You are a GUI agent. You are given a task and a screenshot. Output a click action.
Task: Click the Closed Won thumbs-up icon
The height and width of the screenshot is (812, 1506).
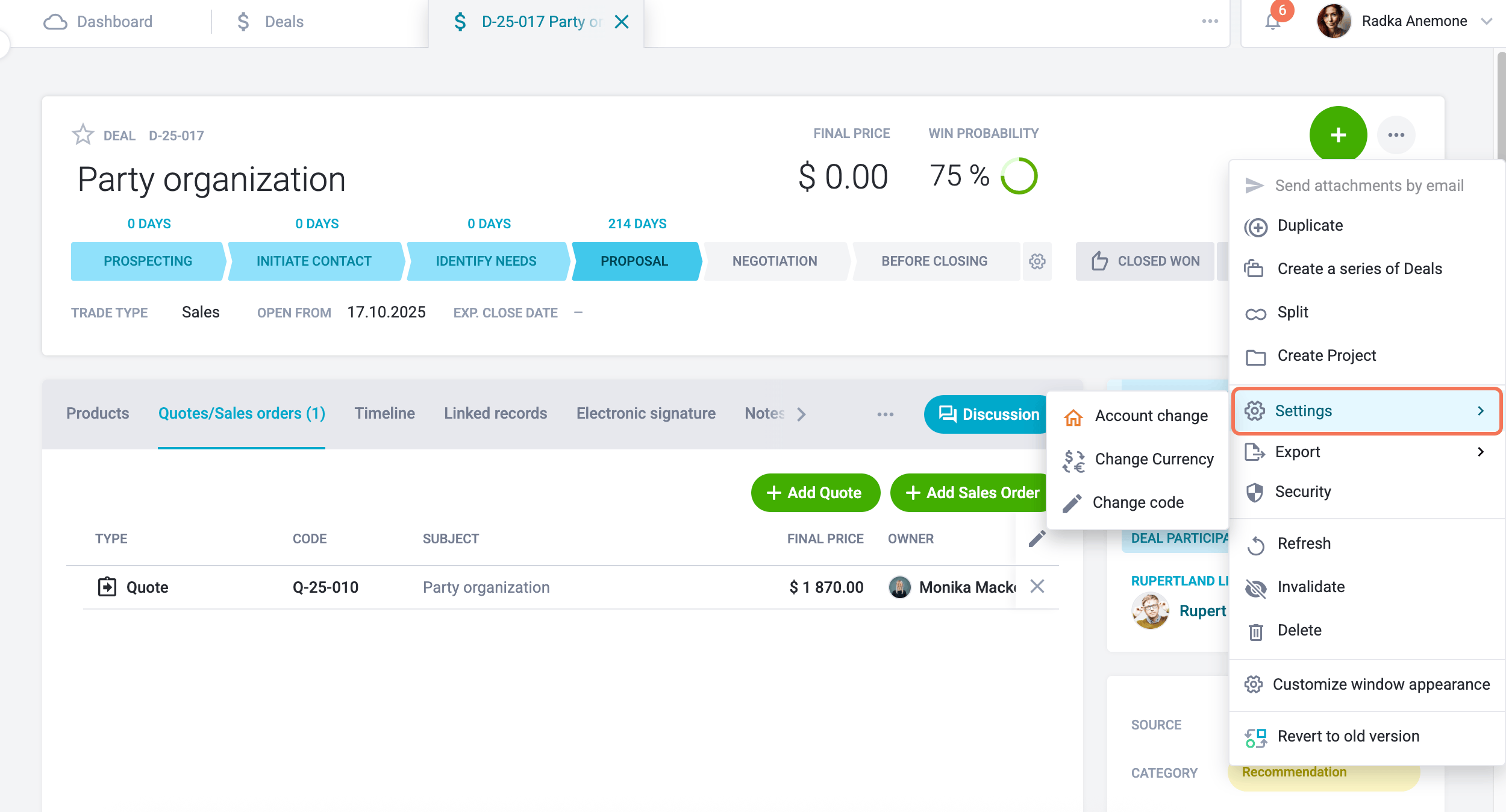click(1099, 261)
